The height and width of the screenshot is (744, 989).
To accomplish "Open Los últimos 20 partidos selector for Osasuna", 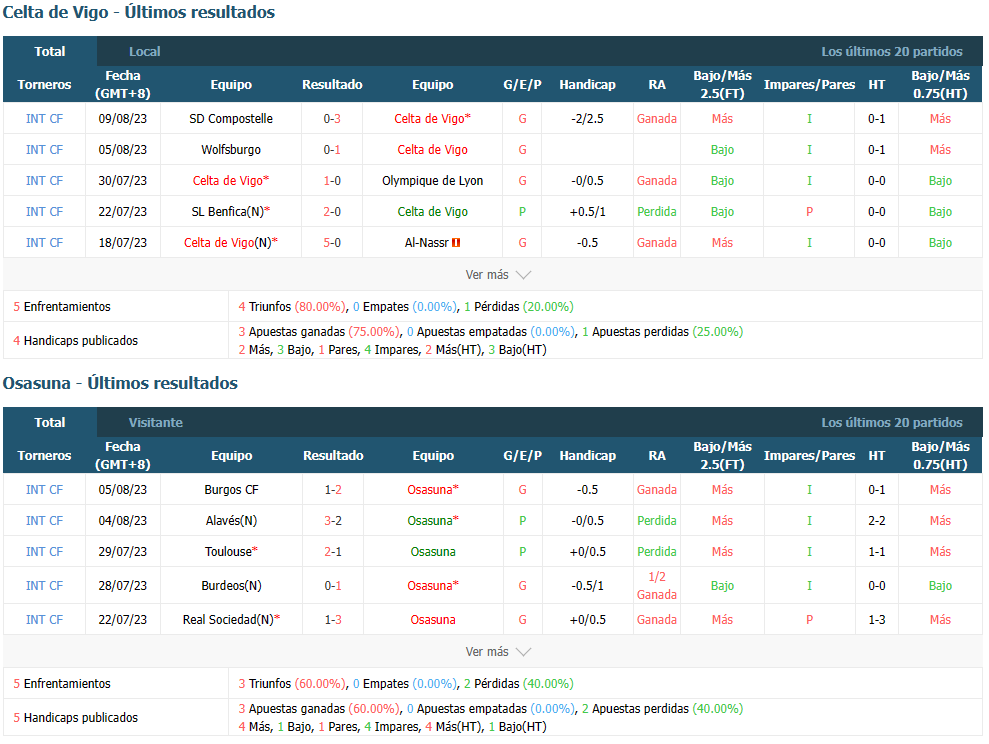I will 892,422.
